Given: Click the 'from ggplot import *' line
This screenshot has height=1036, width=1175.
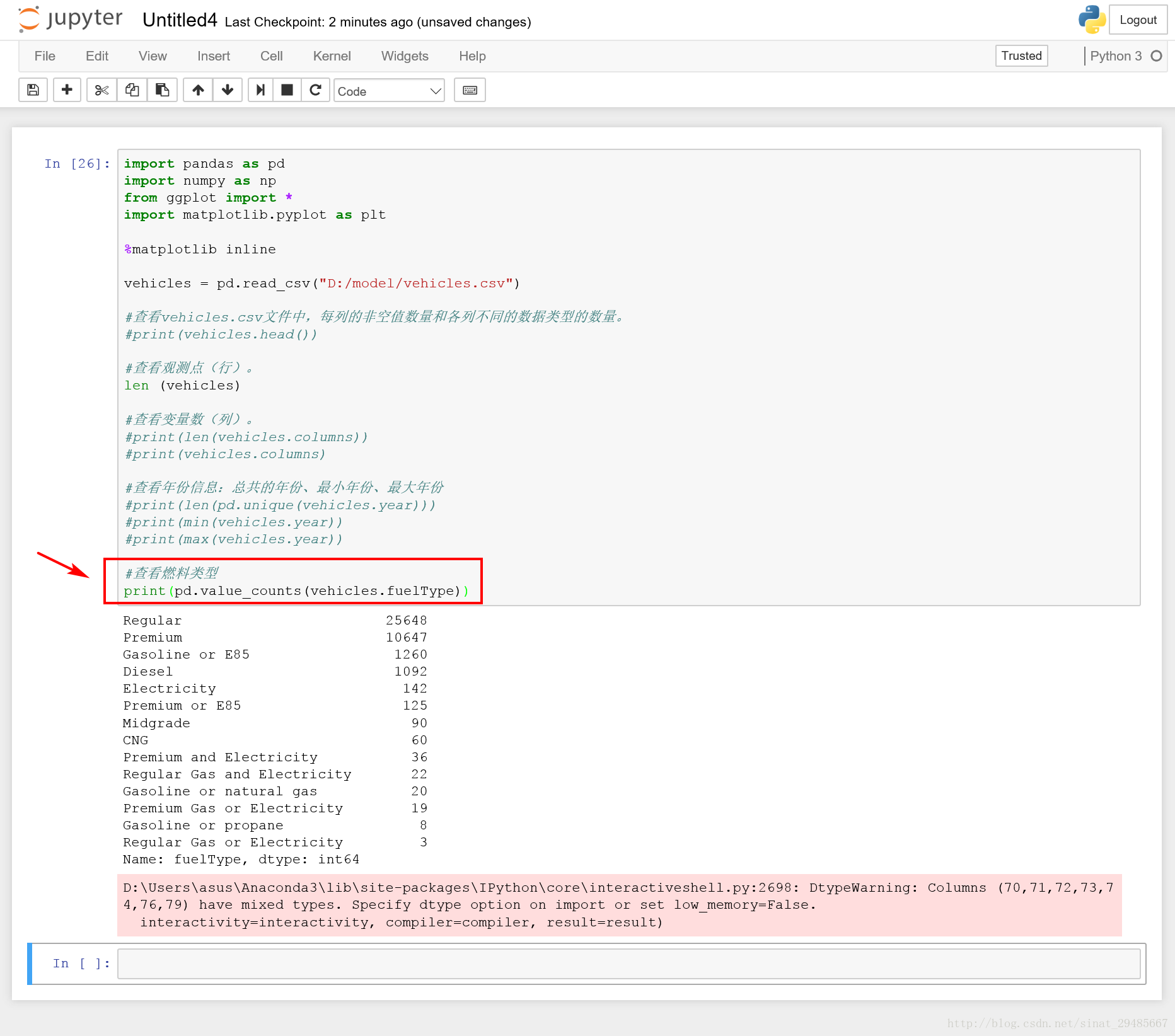Looking at the screenshot, I should coord(208,198).
